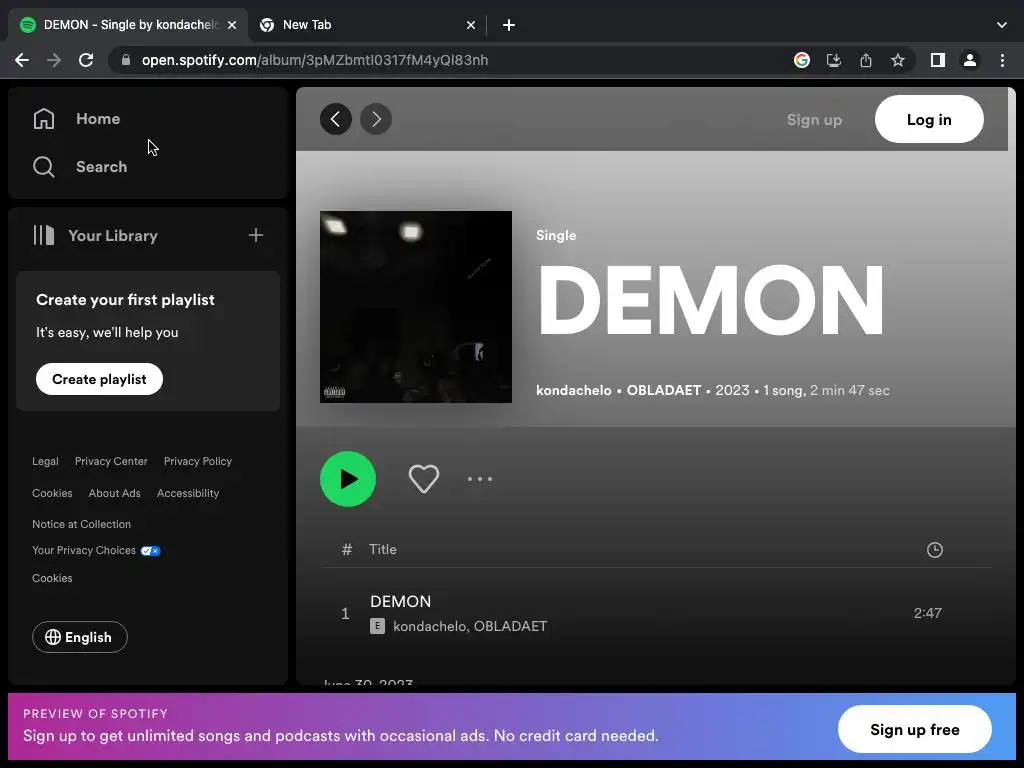
Task: Open Chrome profile menu
Action: tap(970, 60)
